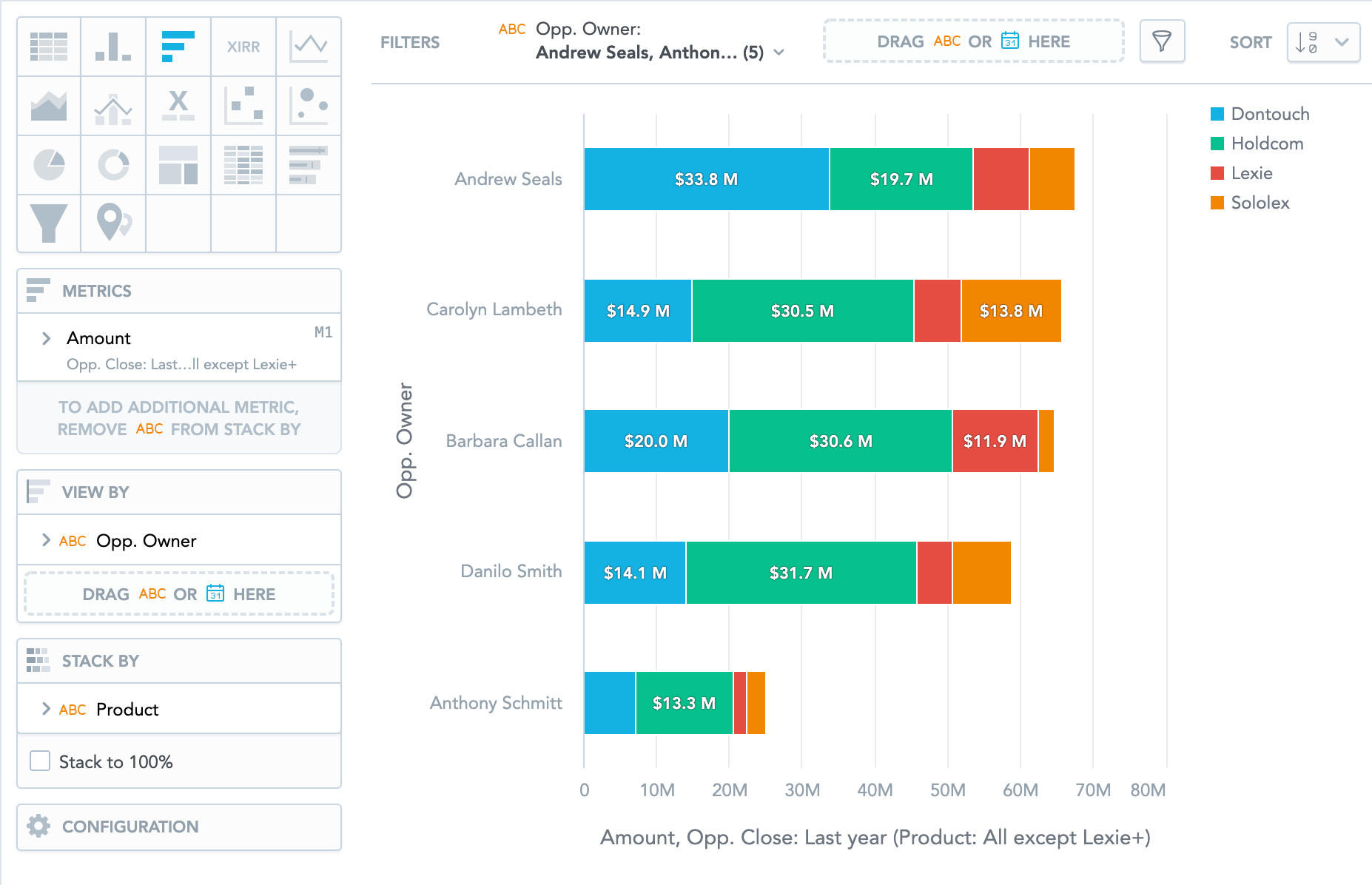Click the Andrew Seals axis label
This screenshot has height=885, width=1372.
click(x=508, y=179)
